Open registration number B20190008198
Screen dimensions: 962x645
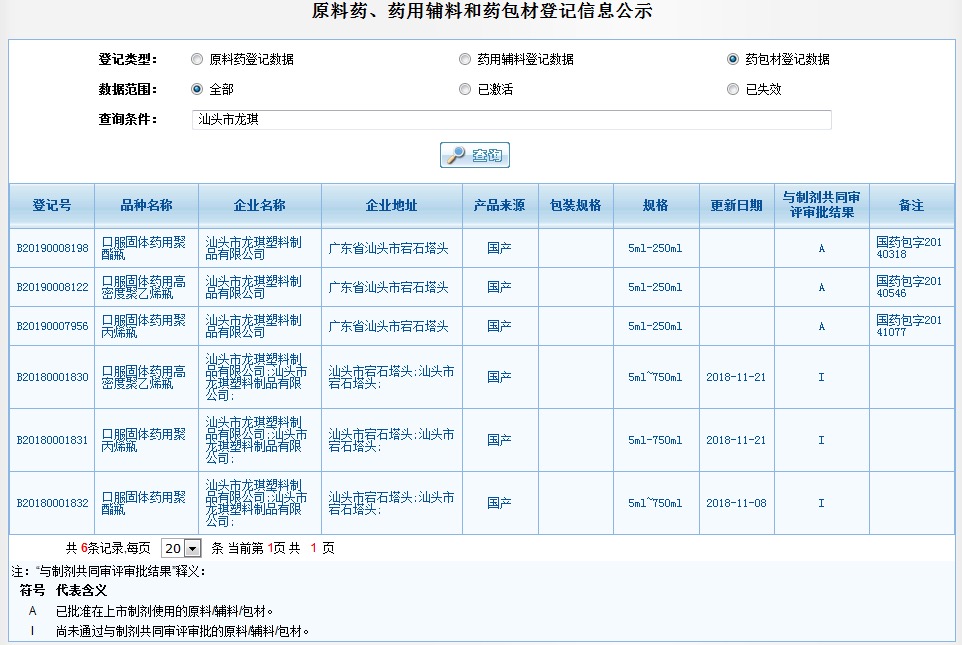[x=52, y=248]
